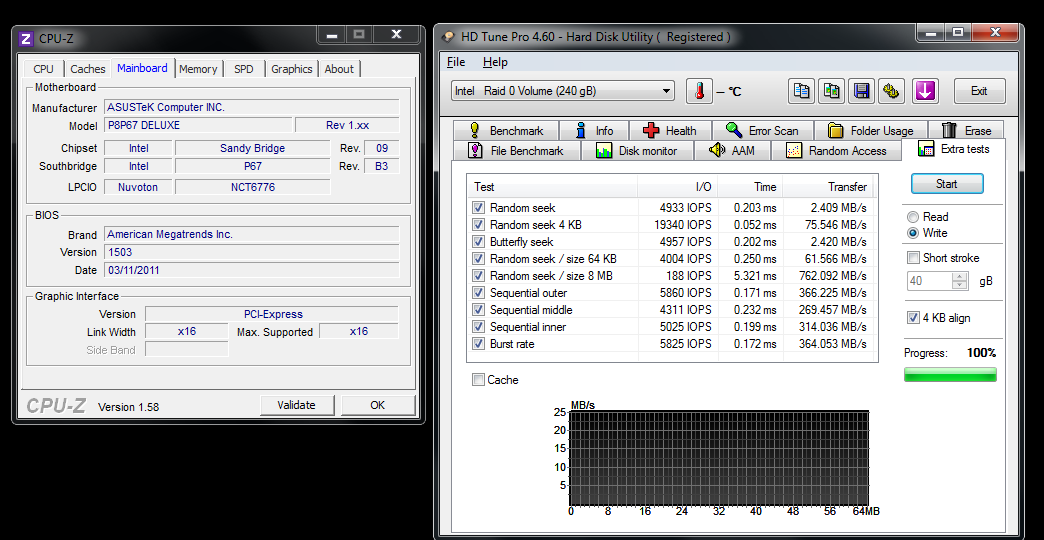Click the green progress bar at 100%
The height and width of the screenshot is (540, 1044).
pos(950,374)
